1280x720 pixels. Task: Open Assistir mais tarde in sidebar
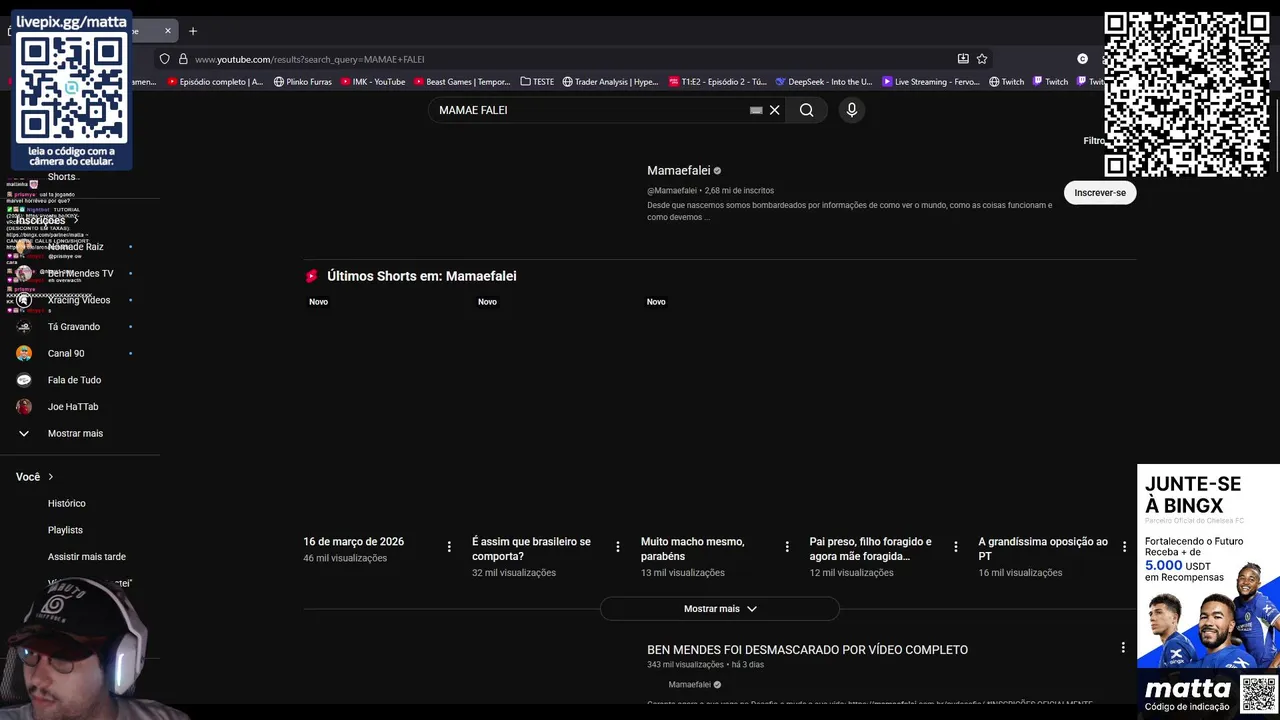tap(87, 557)
